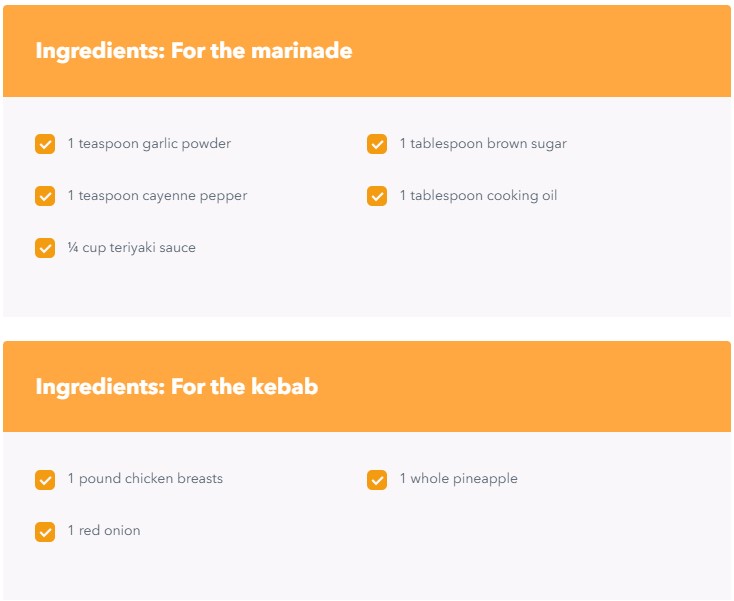
Task: Click the '1 pound chicken breasts' label
Action: [145, 478]
